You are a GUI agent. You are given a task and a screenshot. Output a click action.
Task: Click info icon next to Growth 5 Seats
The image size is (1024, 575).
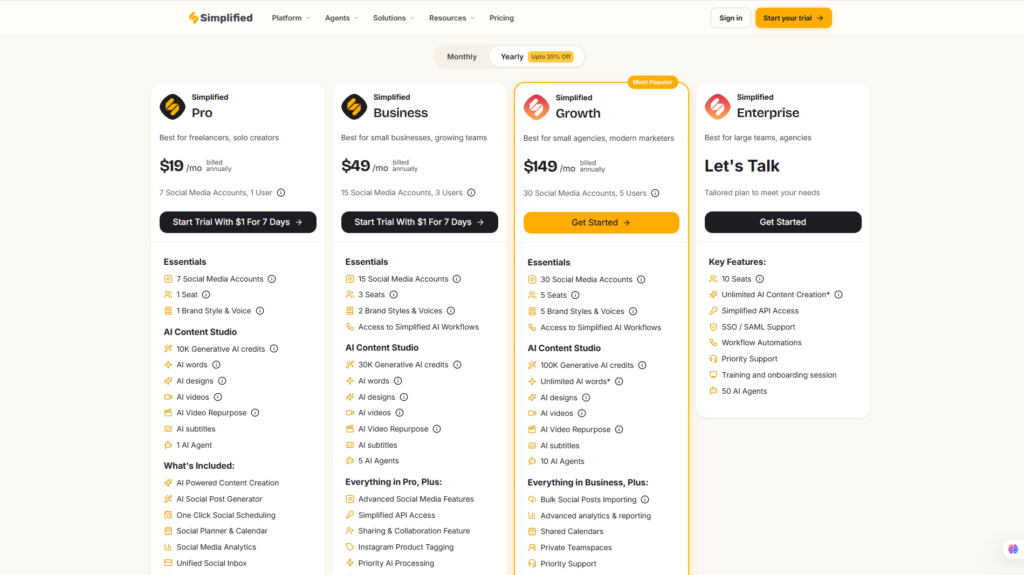tap(575, 295)
